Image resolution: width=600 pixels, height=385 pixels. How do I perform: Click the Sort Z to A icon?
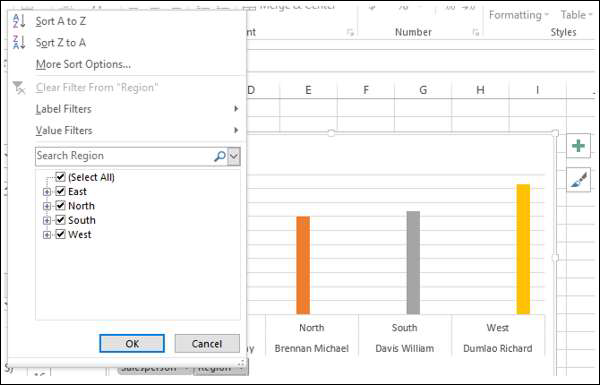point(19,42)
